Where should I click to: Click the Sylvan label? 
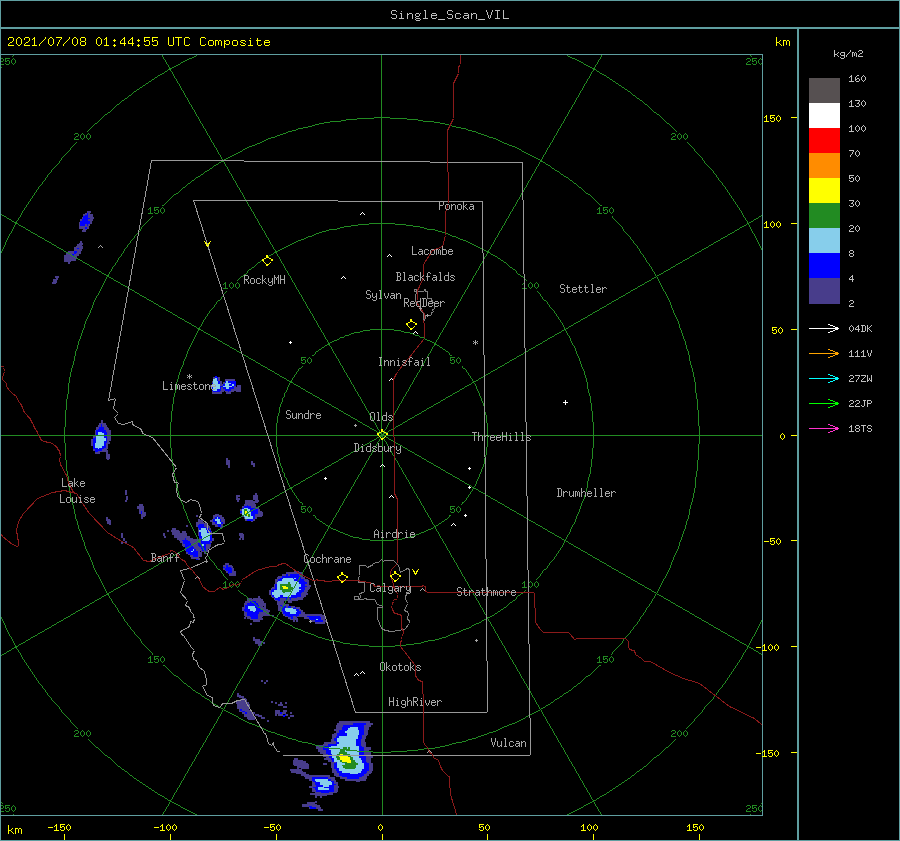tap(383, 295)
